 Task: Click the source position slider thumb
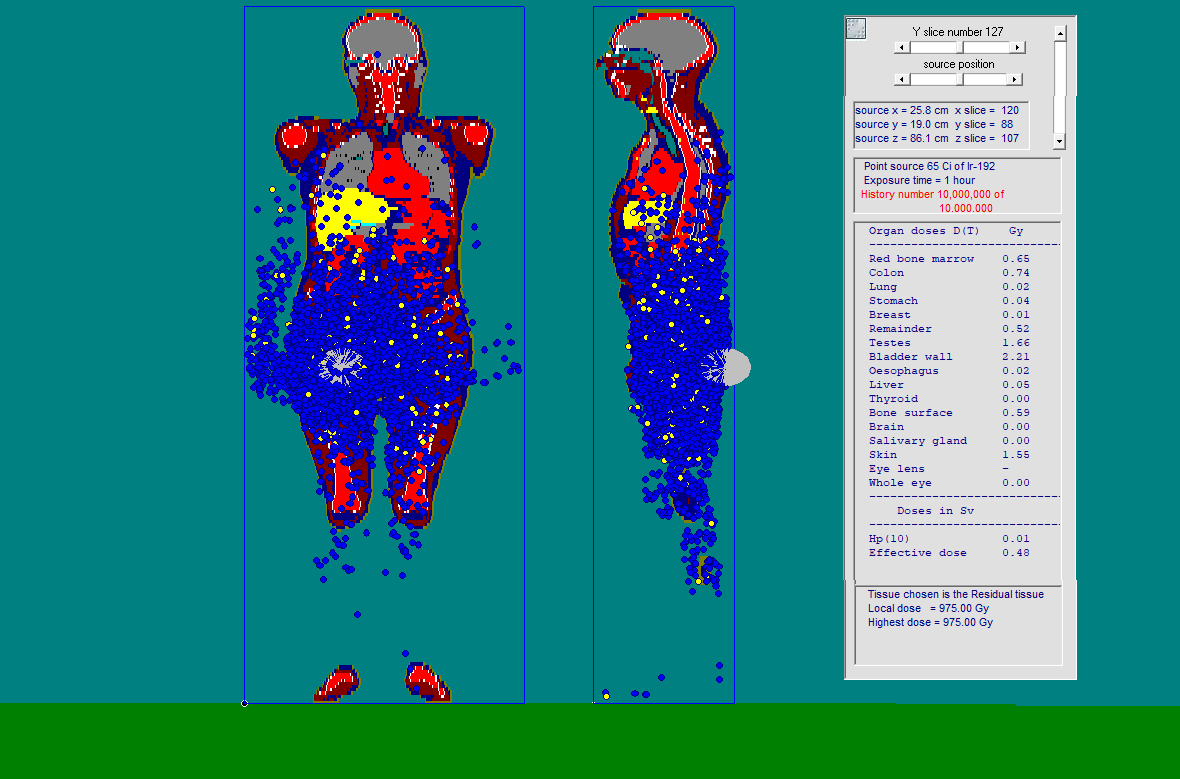point(958,79)
